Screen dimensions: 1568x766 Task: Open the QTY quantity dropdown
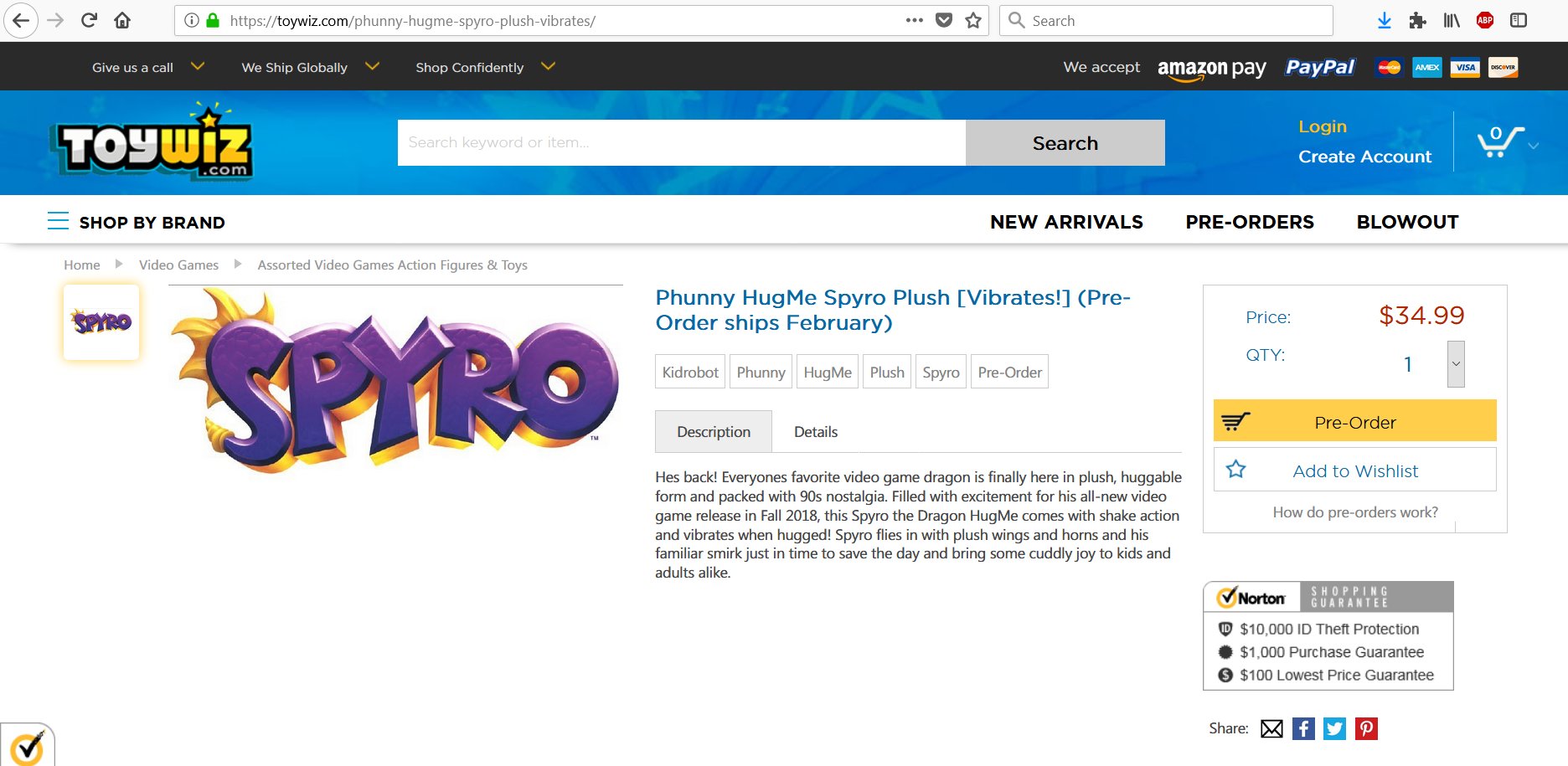click(1456, 364)
